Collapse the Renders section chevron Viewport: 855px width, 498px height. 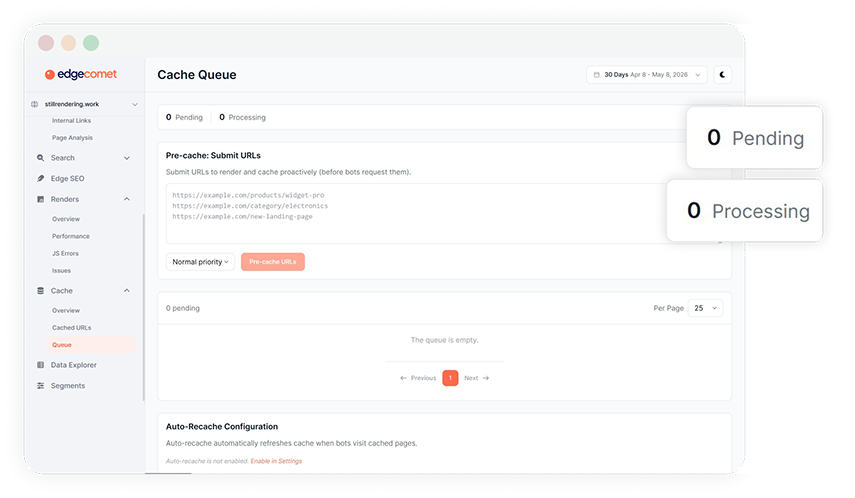tap(127, 199)
